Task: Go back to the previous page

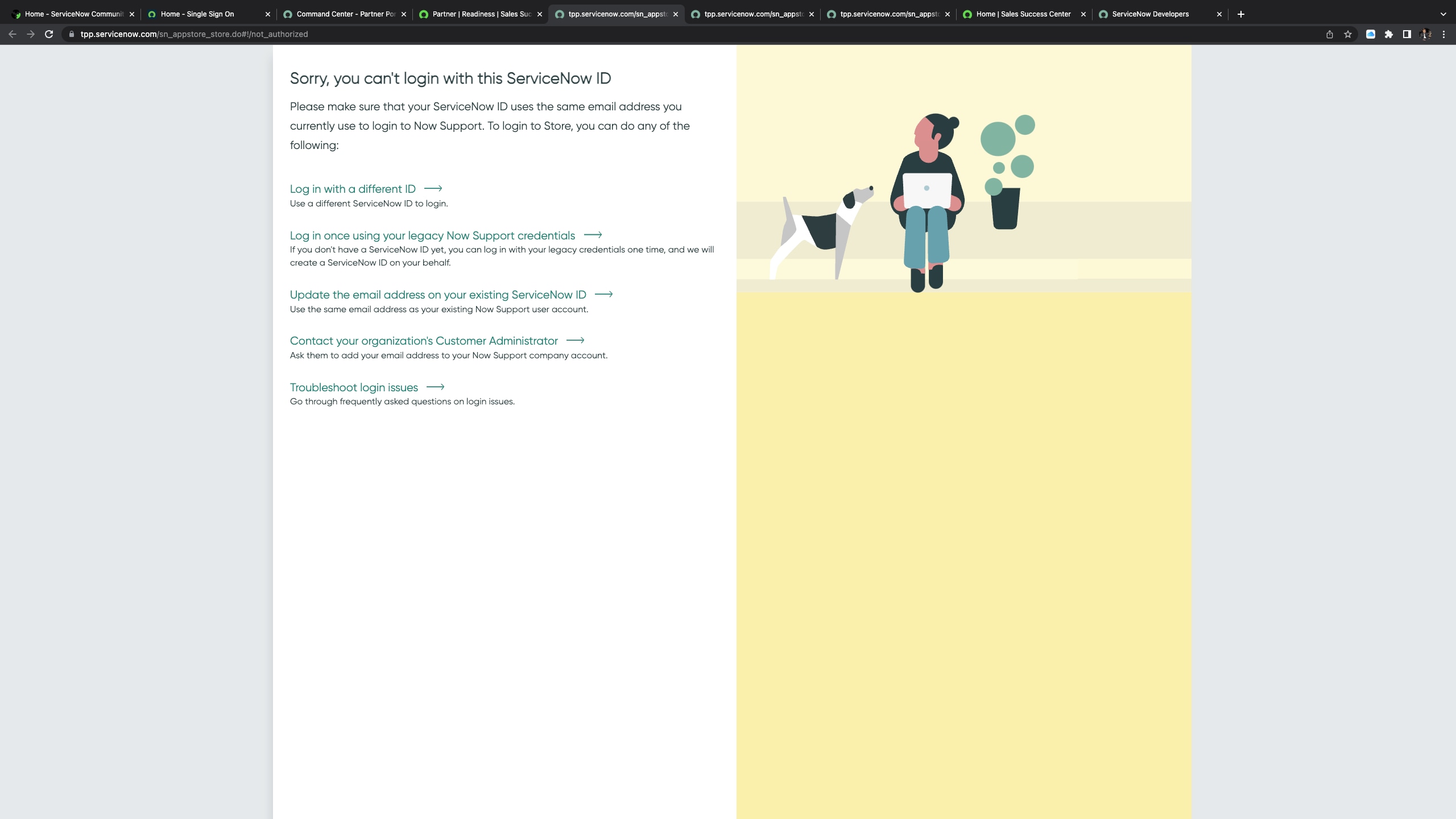Action: 13,34
